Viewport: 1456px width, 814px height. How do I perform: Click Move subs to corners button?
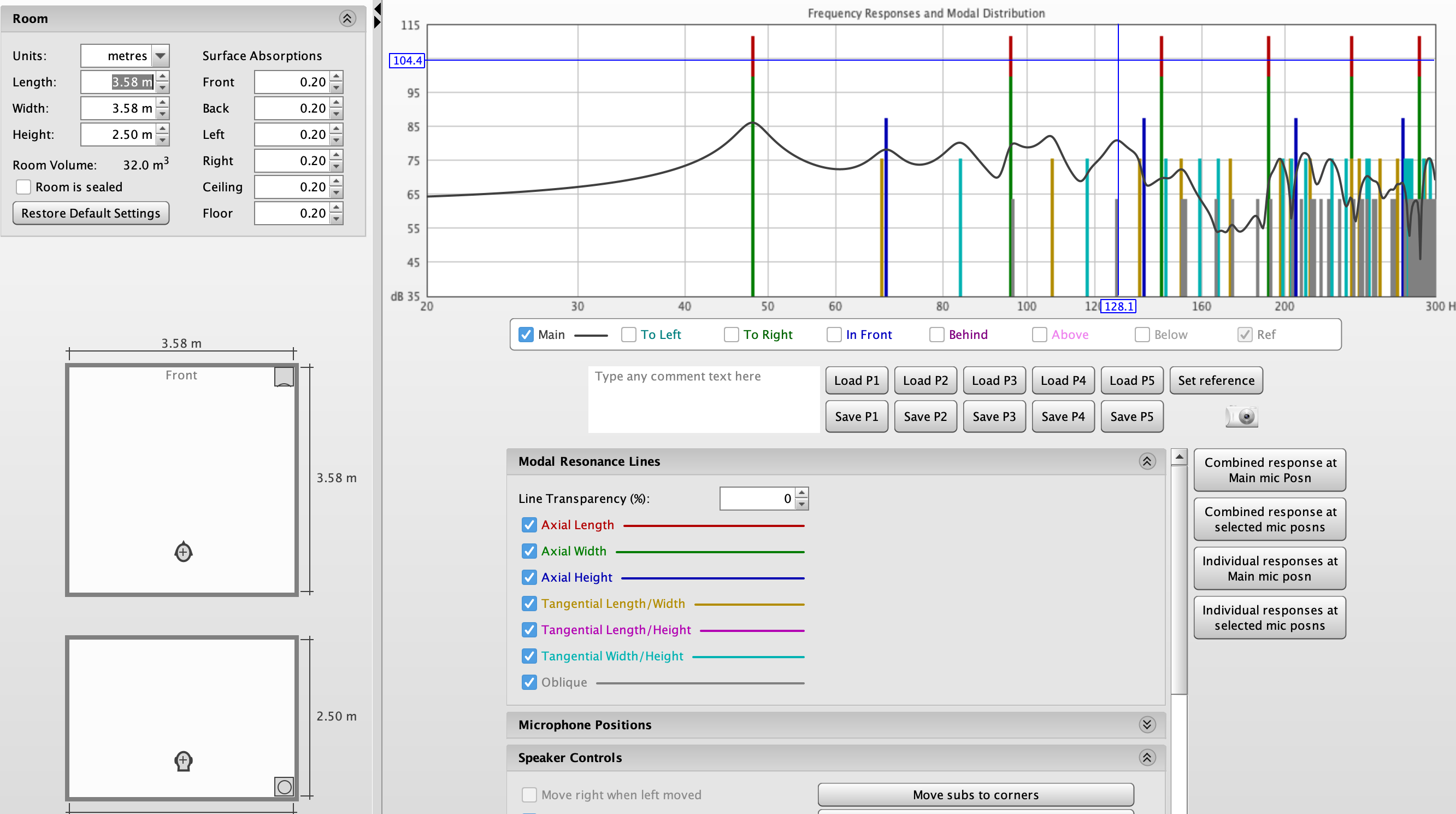[x=976, y=795]
